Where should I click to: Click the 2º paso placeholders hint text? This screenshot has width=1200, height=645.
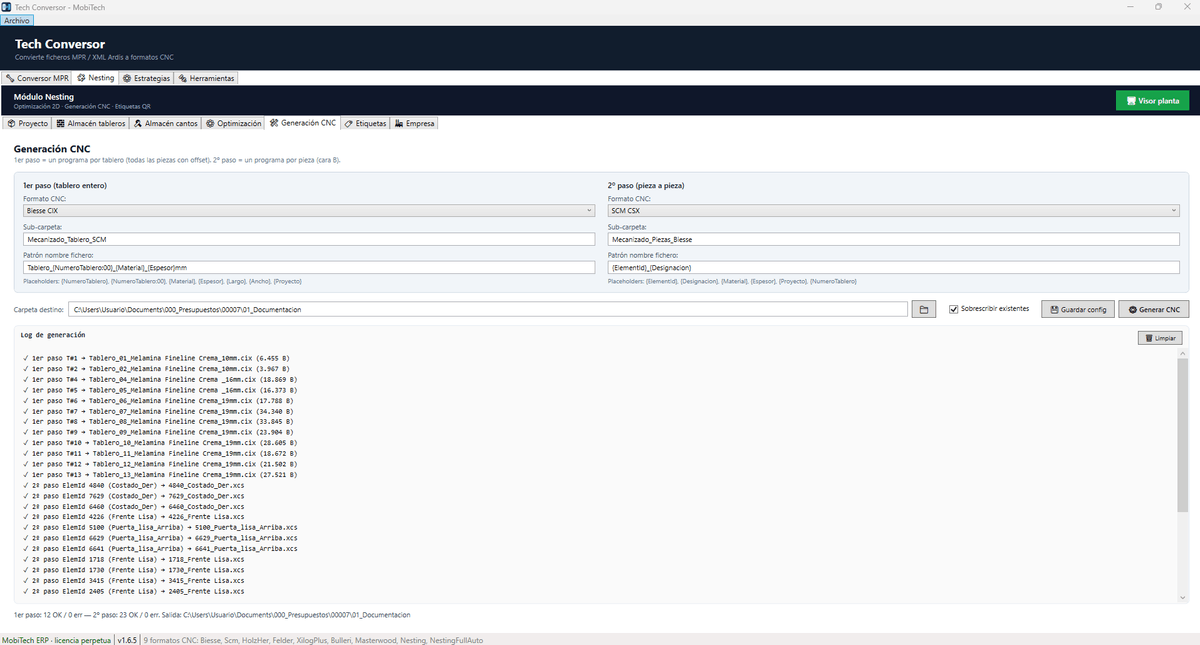point(732,282)
